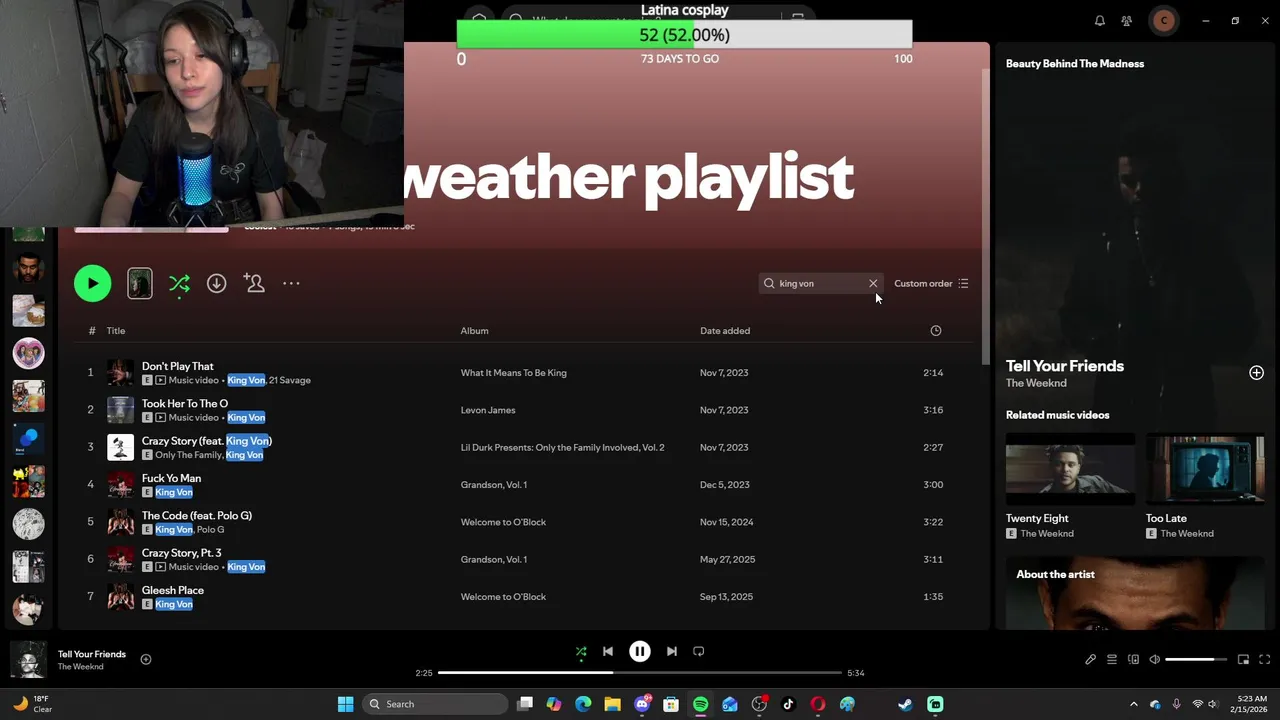Open the Windows Start menu
The width and height of the screenshot is (1280, 720).
[x=345, y=704]
